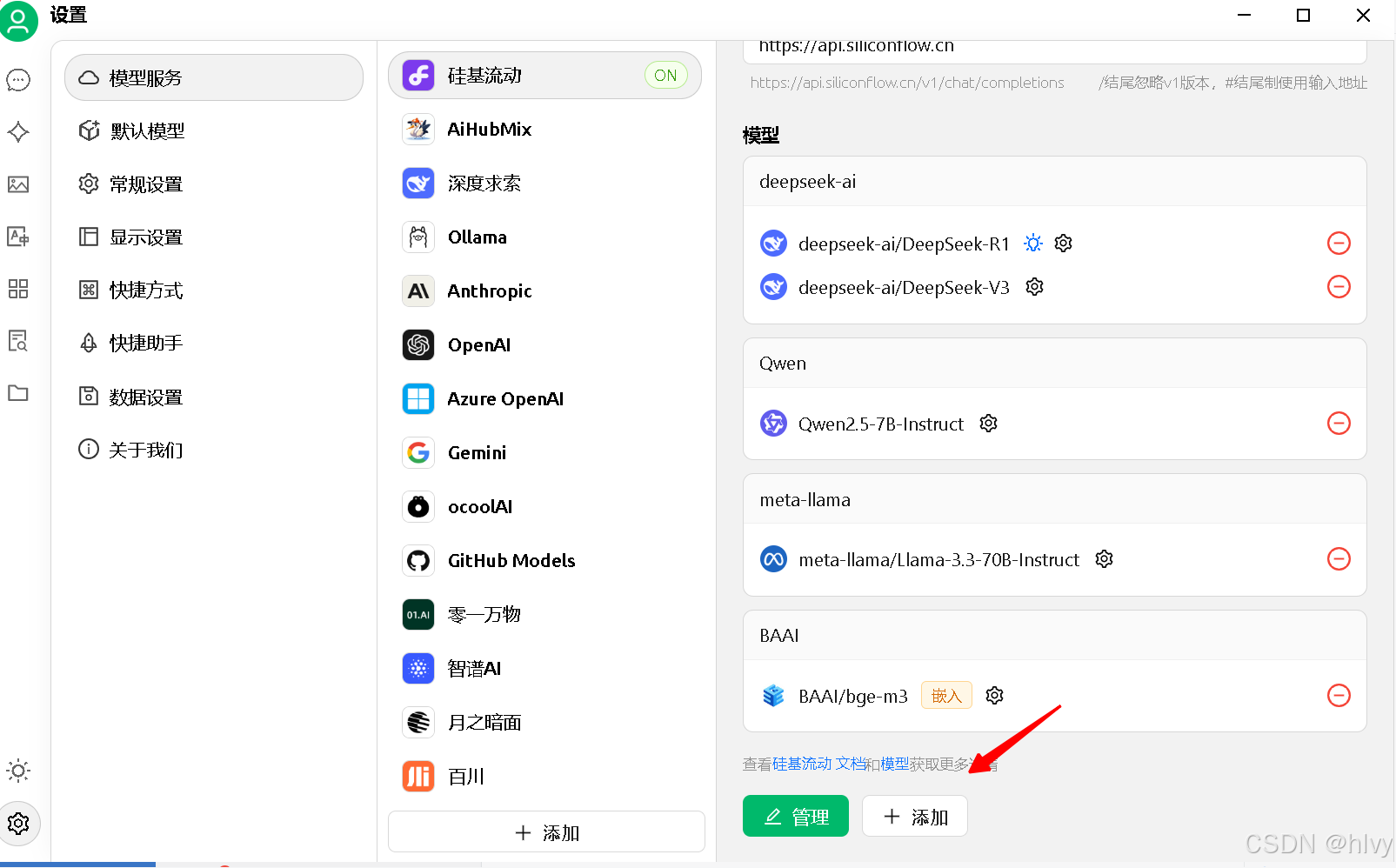Open the 数据设置 menu item

[x=214, y=397]
